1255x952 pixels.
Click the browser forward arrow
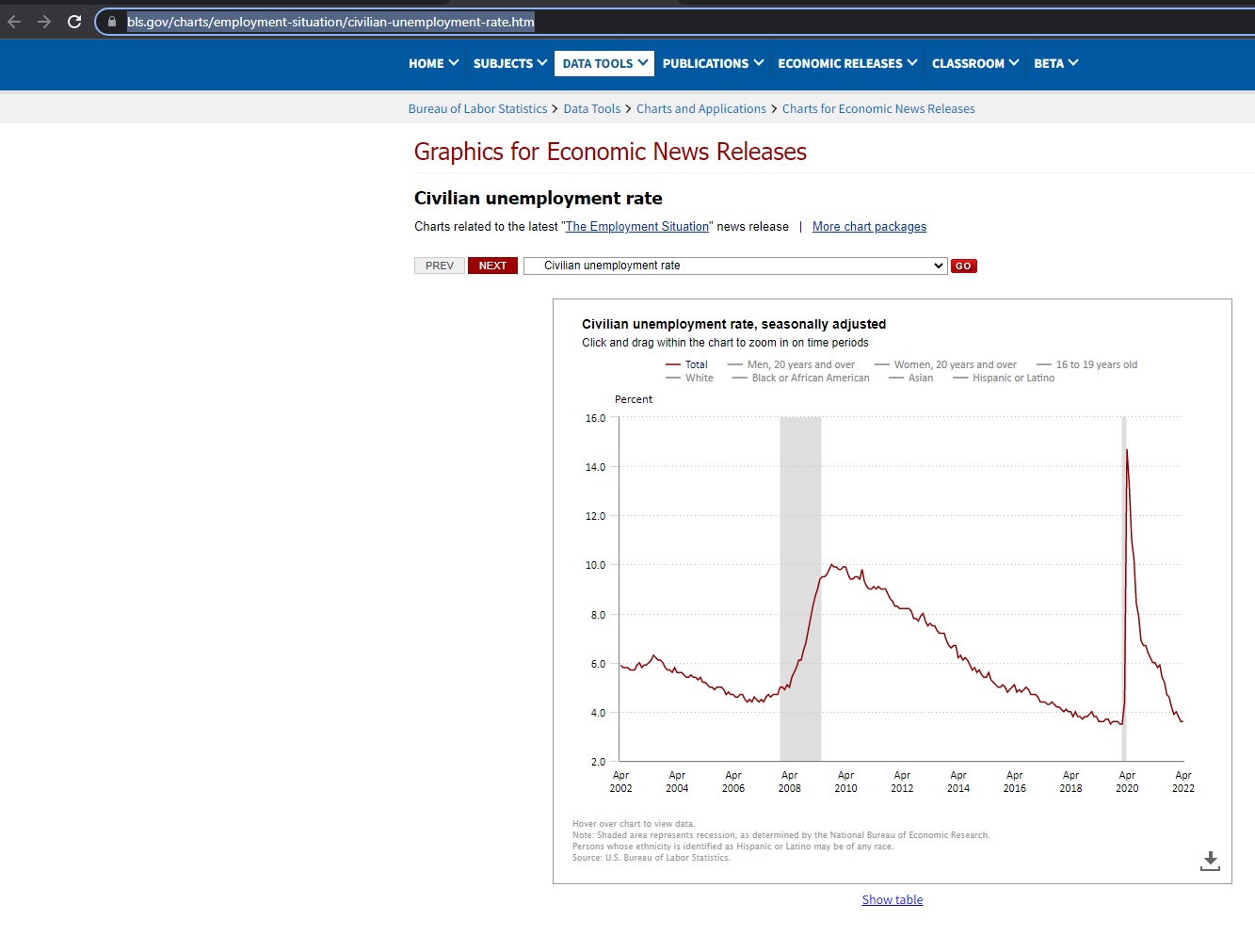(44, 22)
